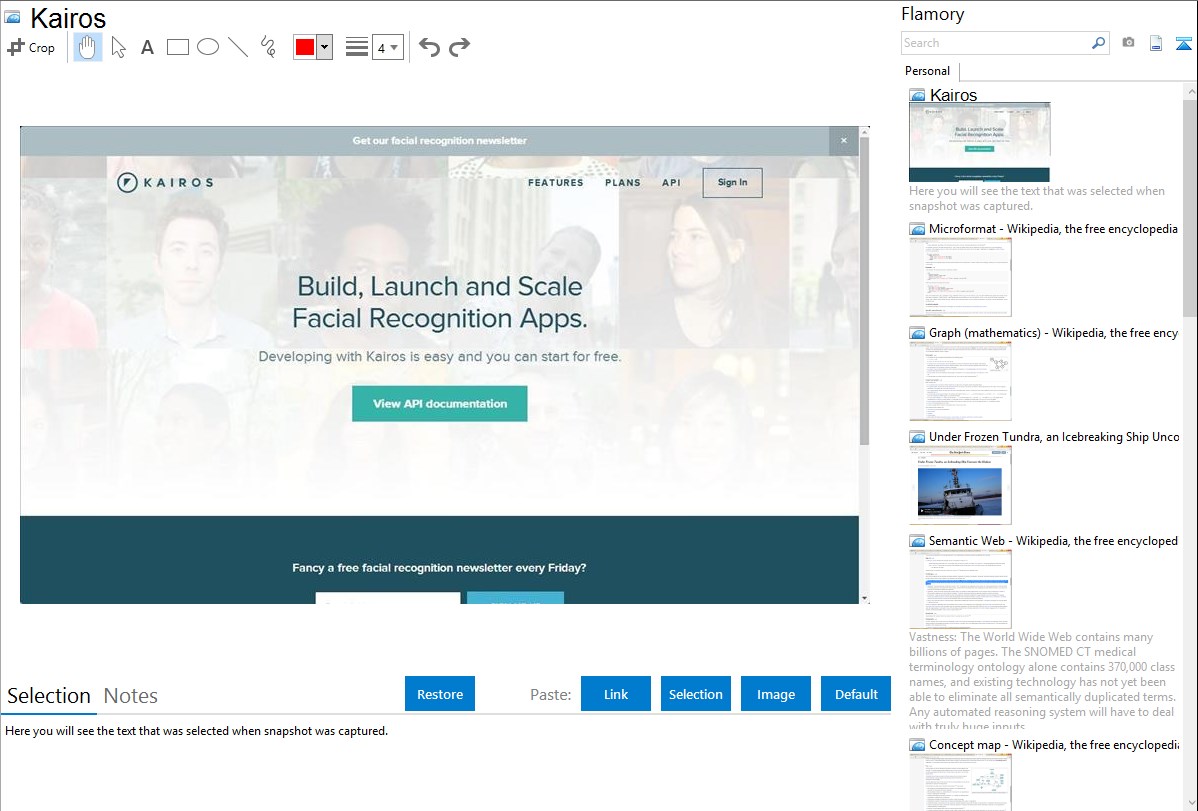Redo the last undone action
1198x811 pixels.
(x=459, y=47)
